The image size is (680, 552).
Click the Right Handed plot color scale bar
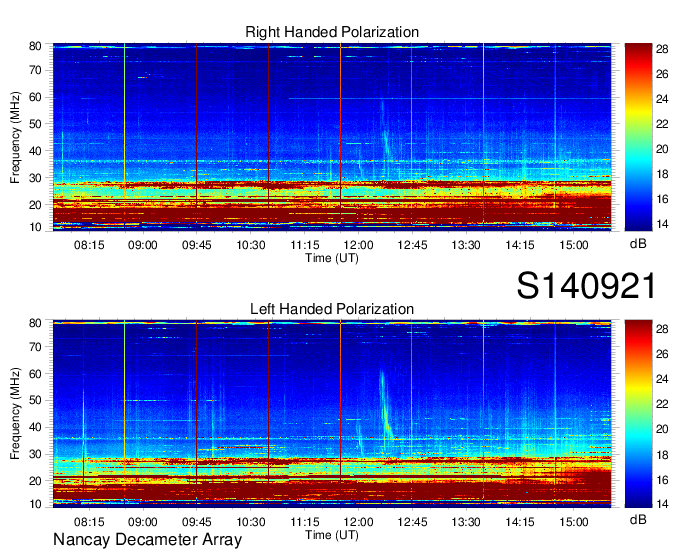point(638,137)
